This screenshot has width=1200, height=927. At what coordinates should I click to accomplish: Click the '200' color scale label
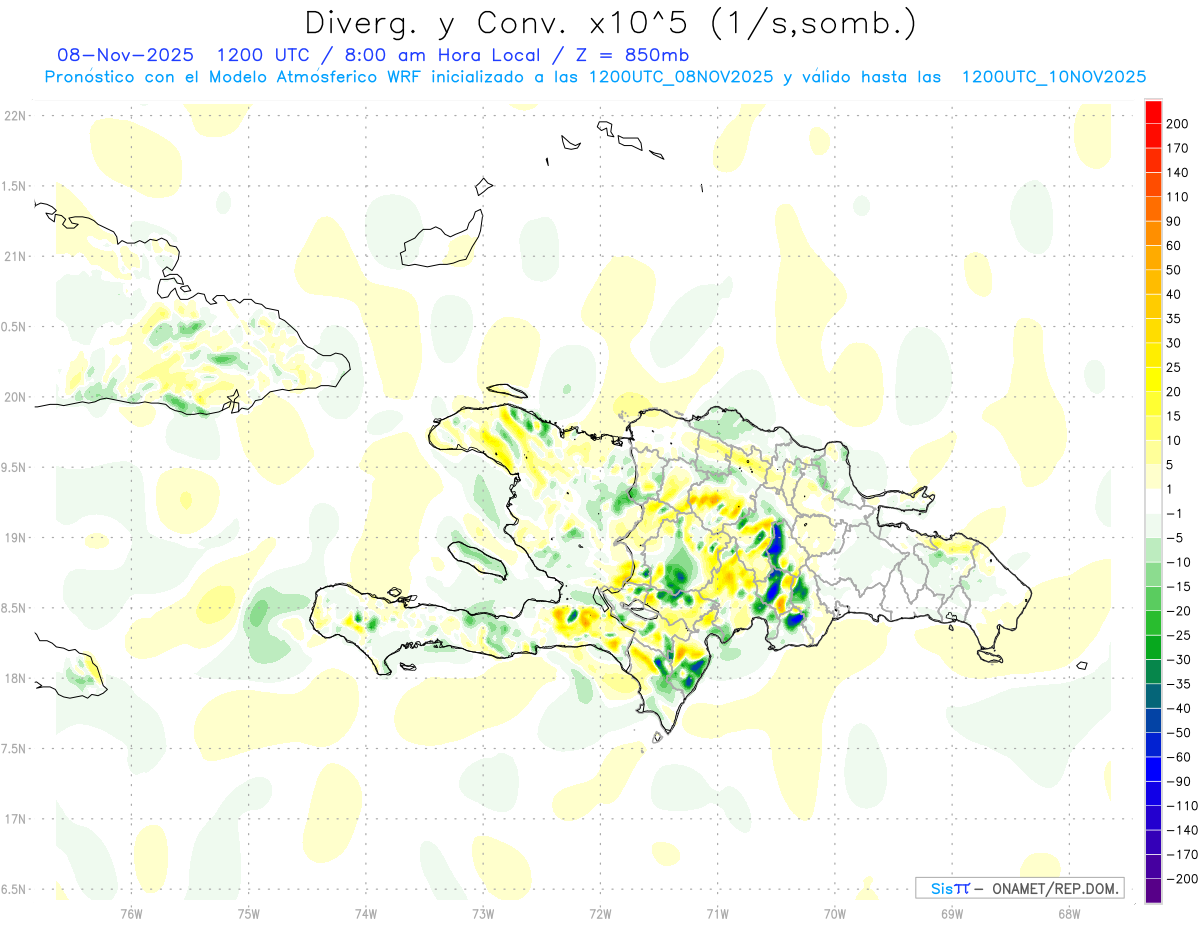pos(1178,124)
